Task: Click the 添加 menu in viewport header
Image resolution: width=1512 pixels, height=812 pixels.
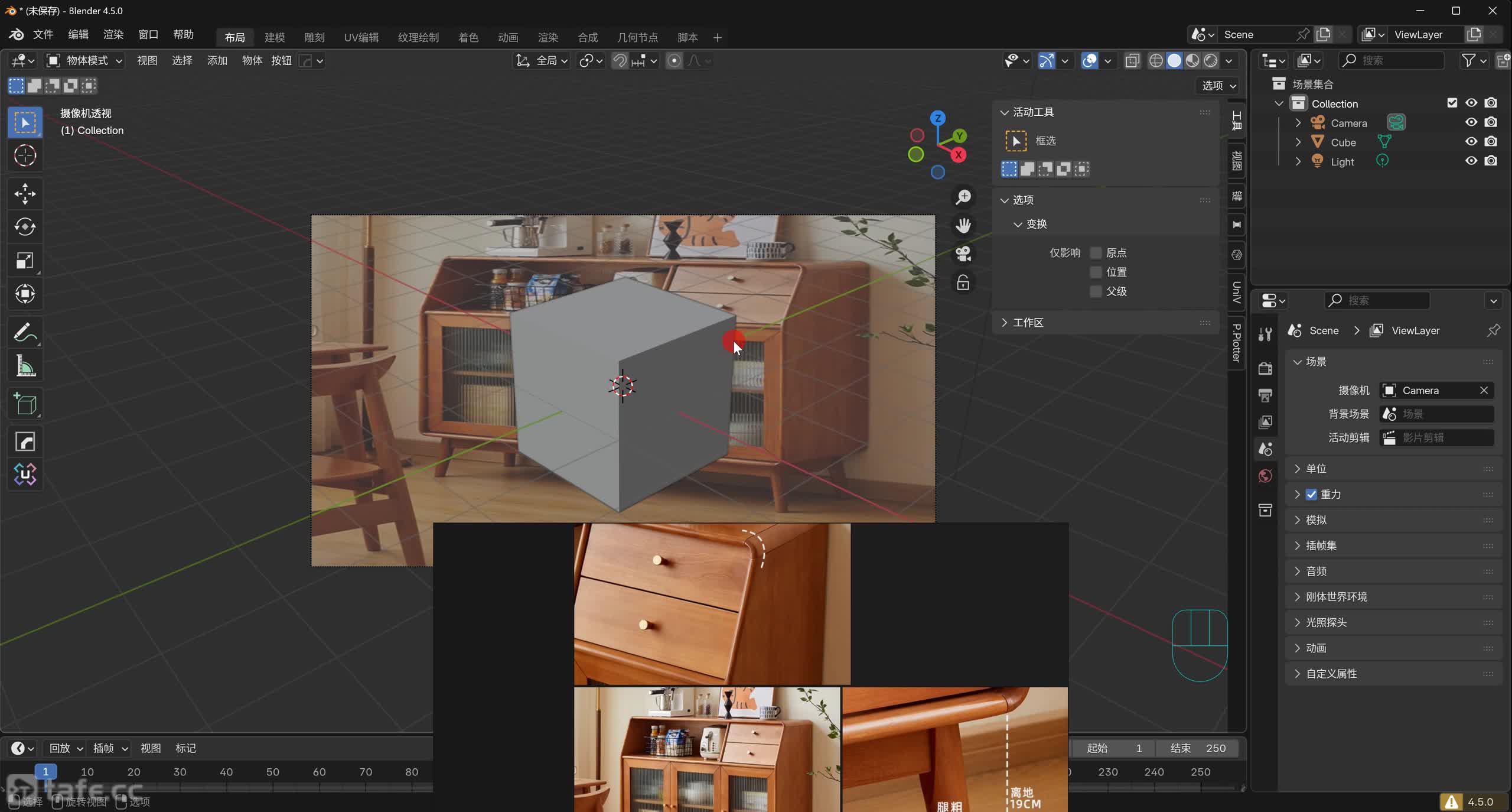Action: (x=217, y=60)
